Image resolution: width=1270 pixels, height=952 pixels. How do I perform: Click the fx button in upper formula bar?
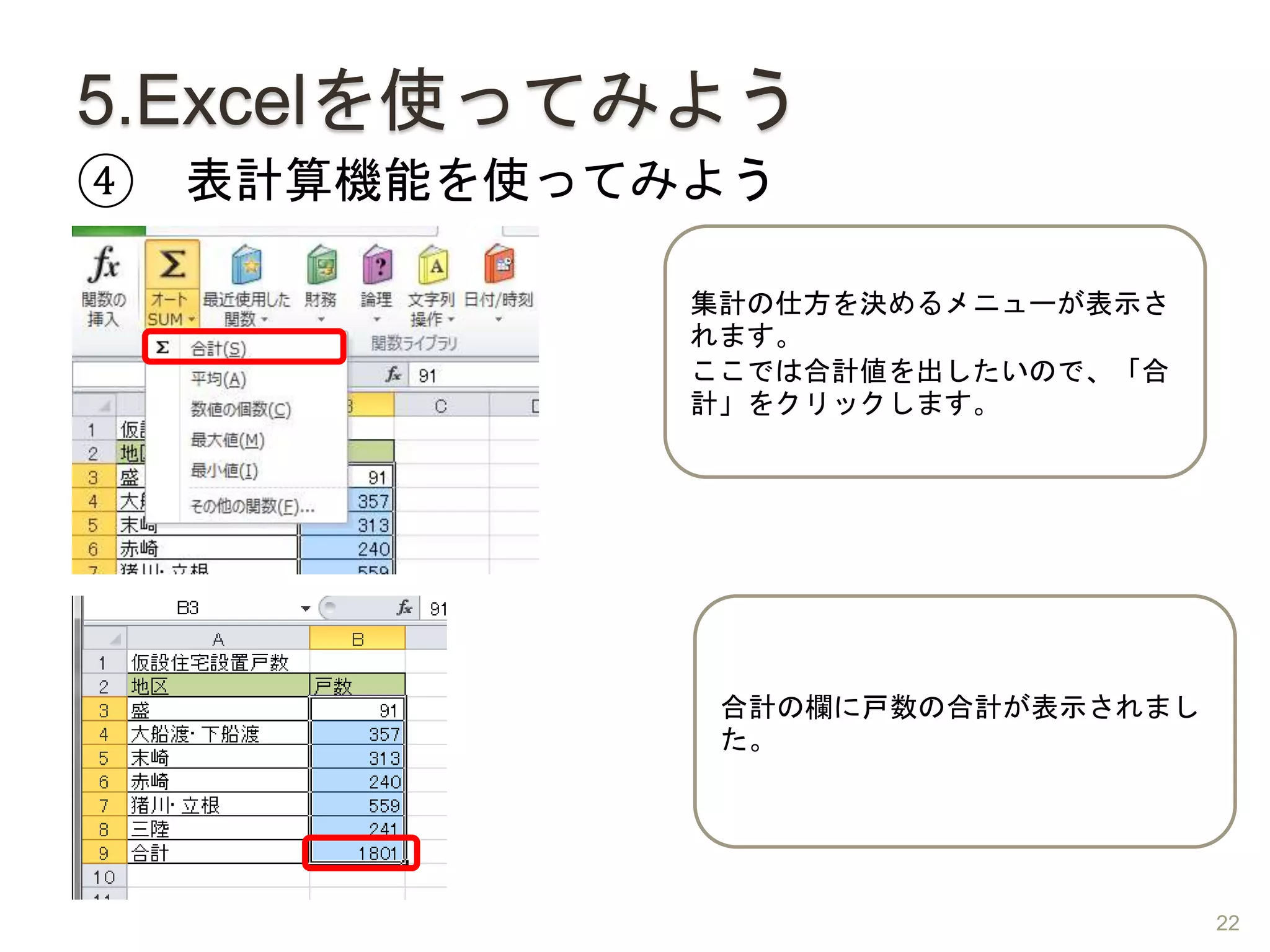tap(393, 375)
